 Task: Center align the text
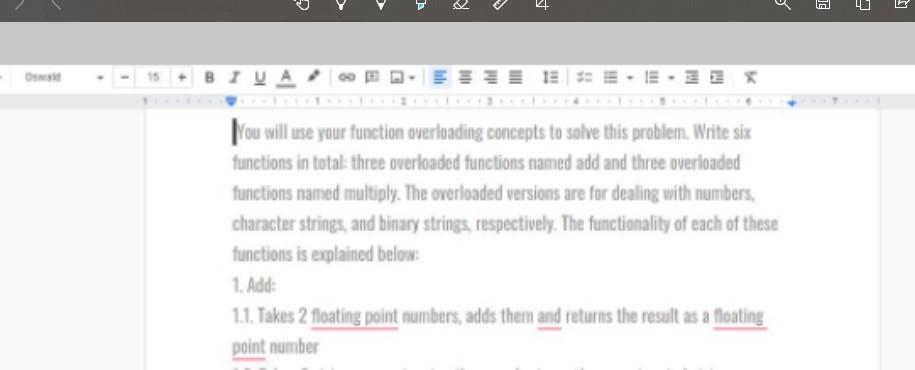[x=465, y=77]
